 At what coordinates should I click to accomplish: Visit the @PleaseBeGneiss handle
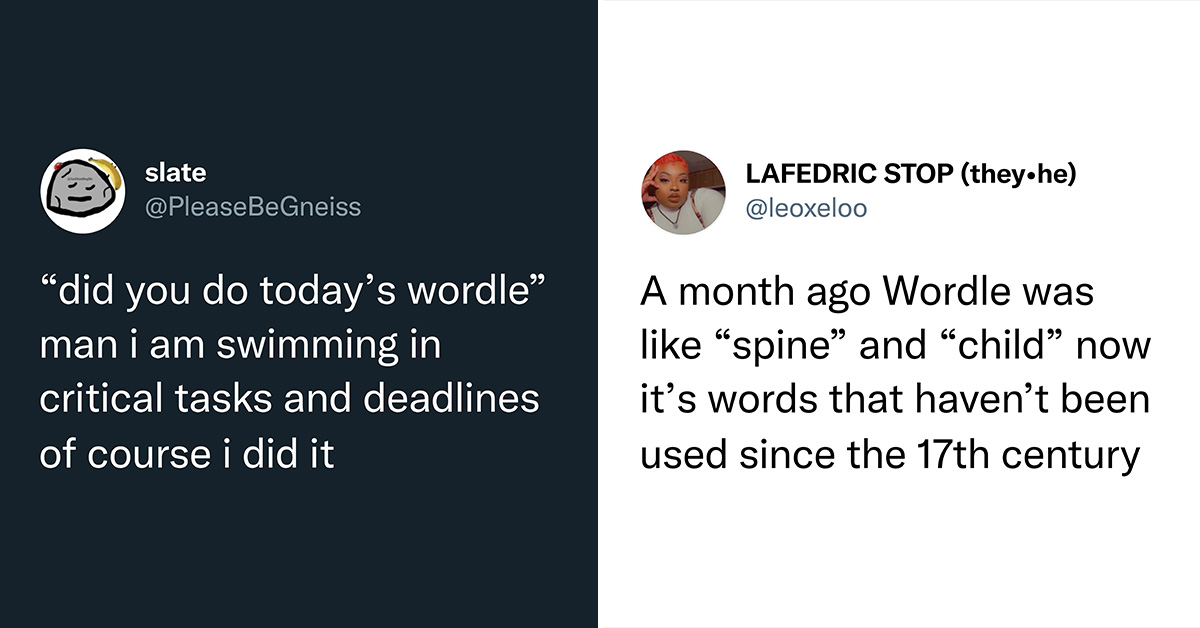tap(253, 206)
